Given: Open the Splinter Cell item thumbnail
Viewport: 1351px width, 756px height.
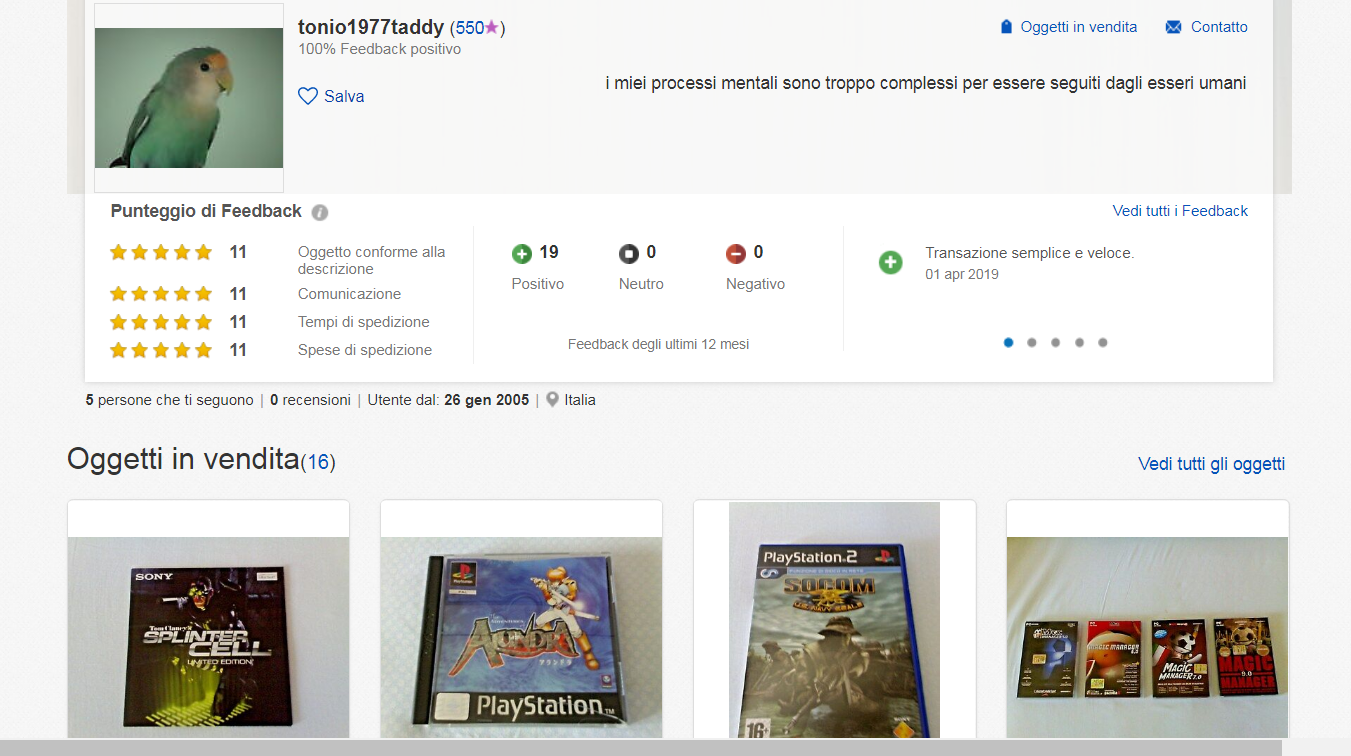Looking at the screenshot, I should [x=208, y=637].
